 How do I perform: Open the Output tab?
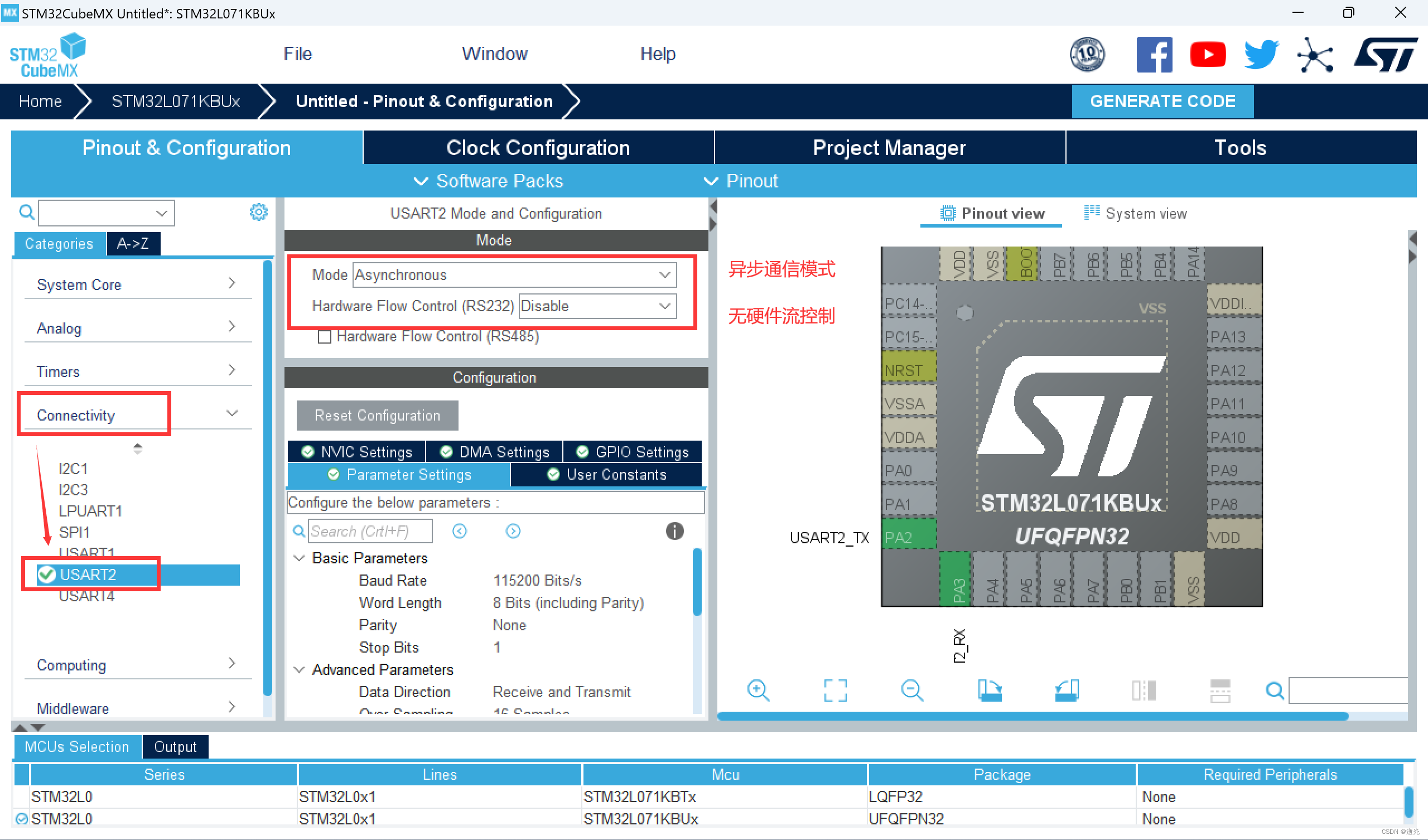click(175, 746)
